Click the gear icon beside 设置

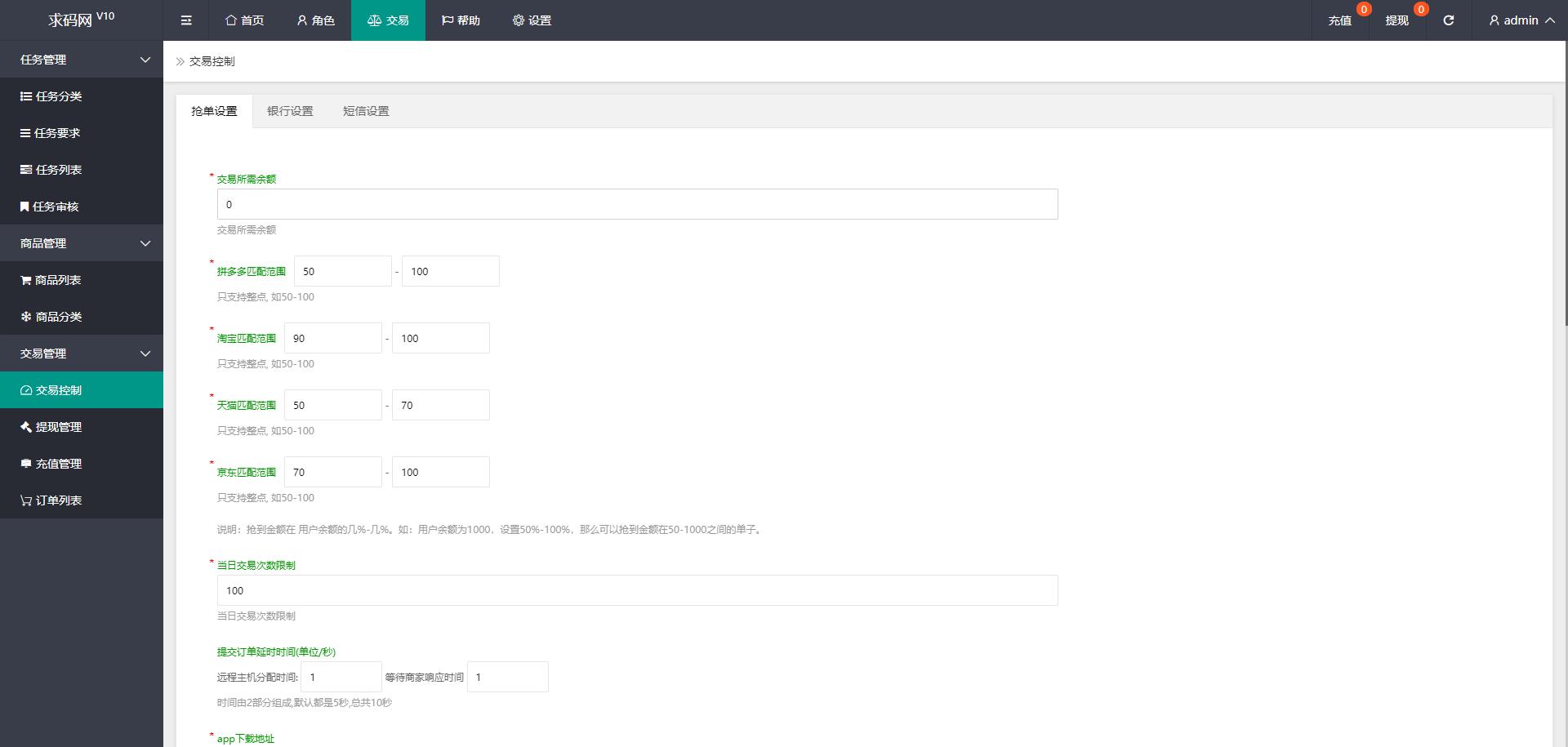[519, 20]
